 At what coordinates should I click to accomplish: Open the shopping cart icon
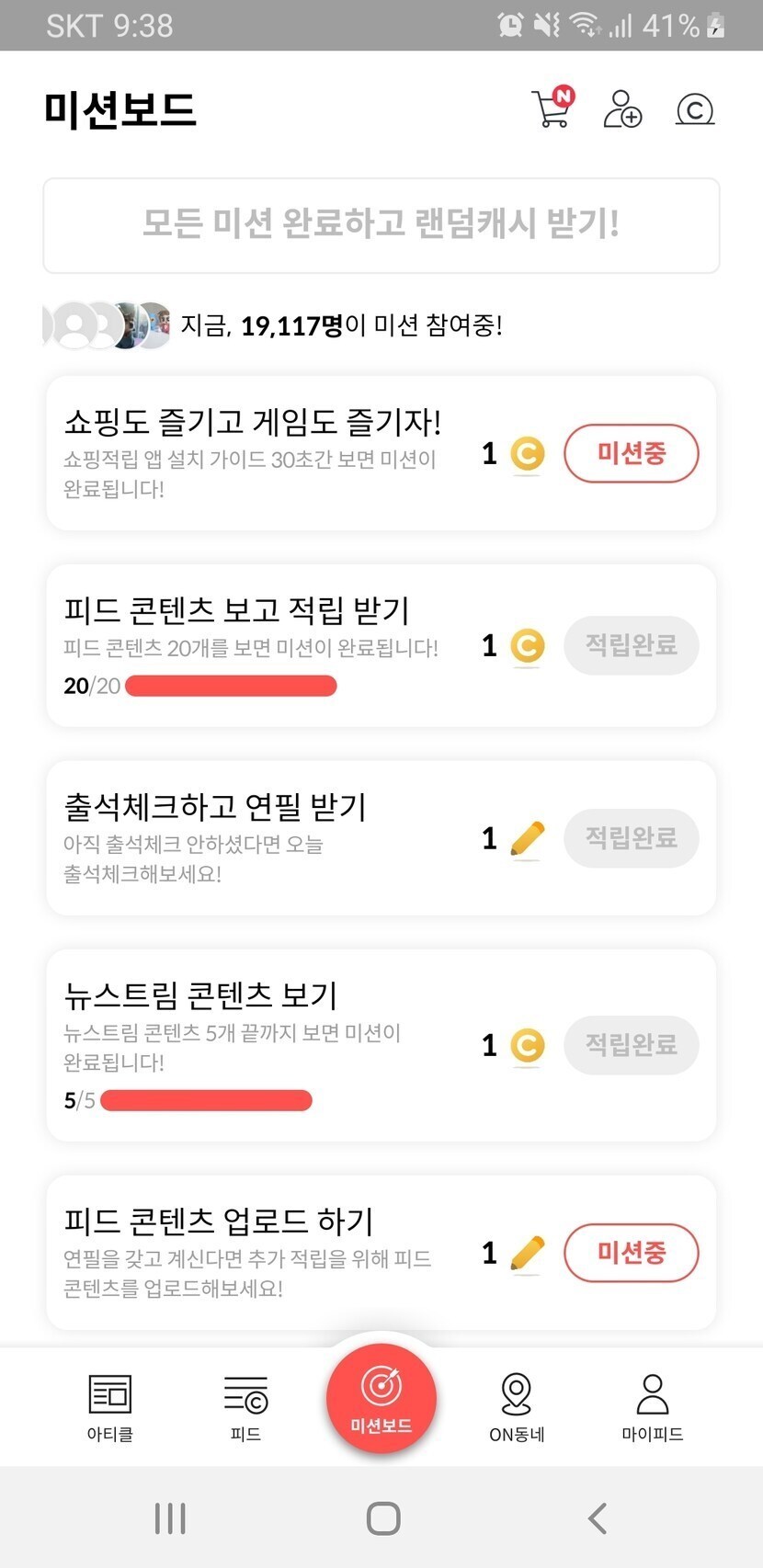pos(552,108)
